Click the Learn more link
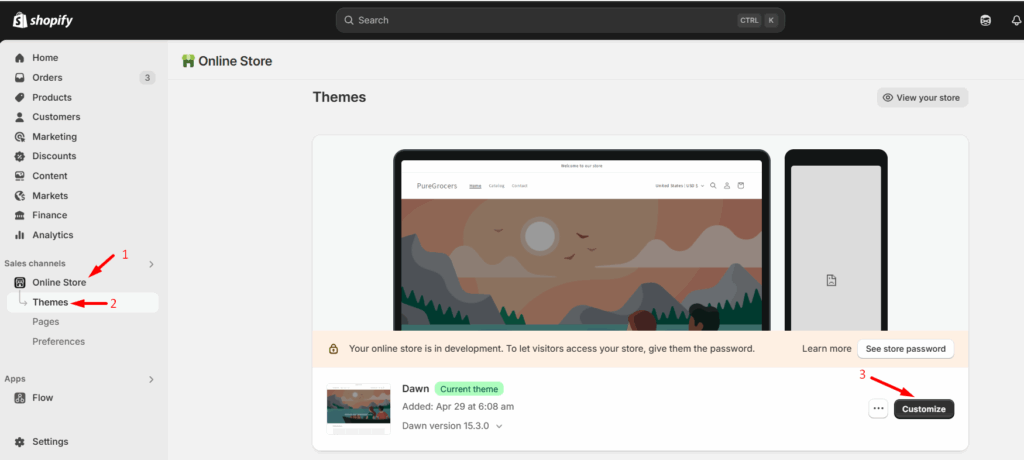This screenshot has width=1024, height=460. click(x=826, y=349)
